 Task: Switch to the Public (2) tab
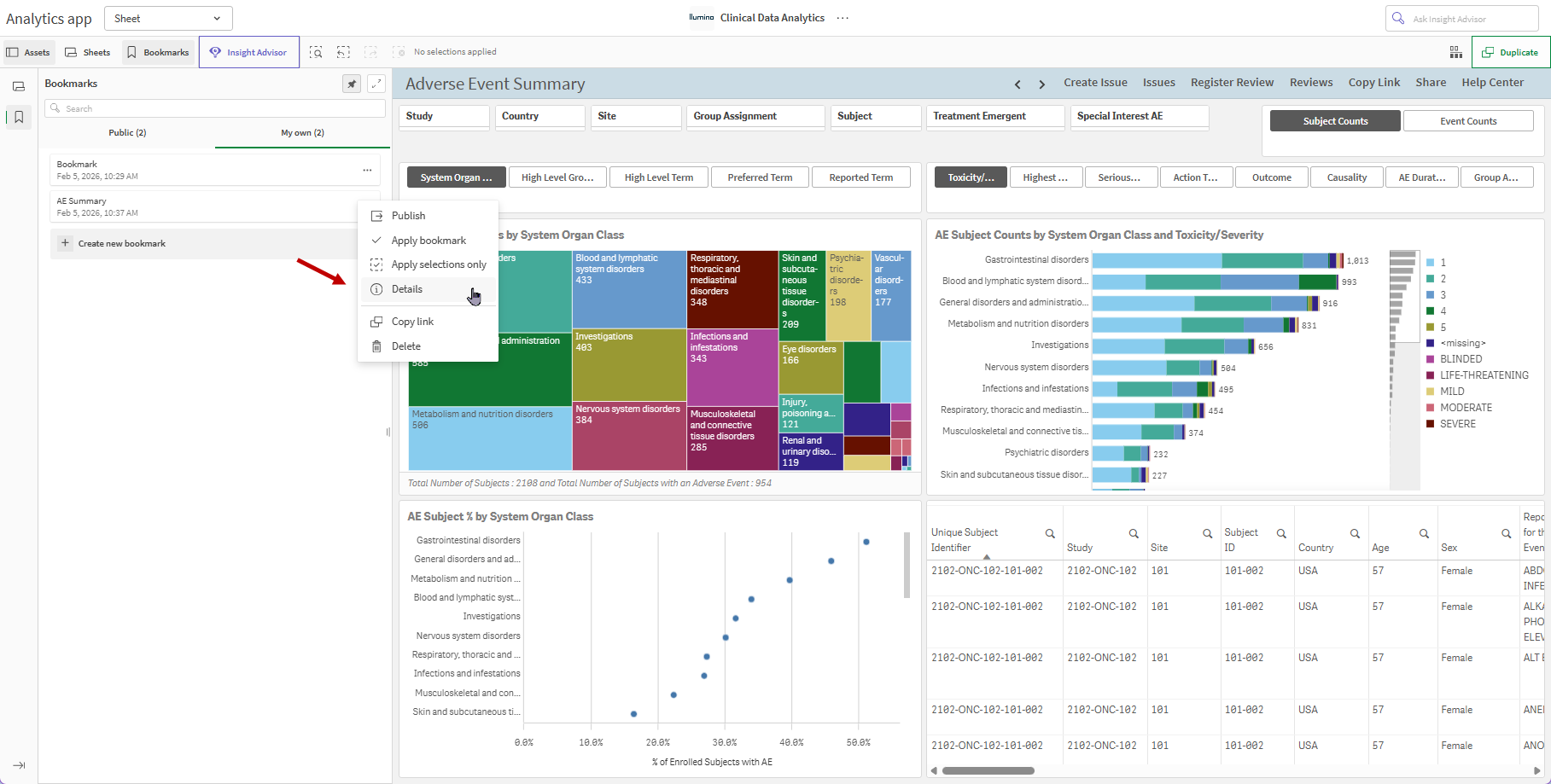[127, 132]
